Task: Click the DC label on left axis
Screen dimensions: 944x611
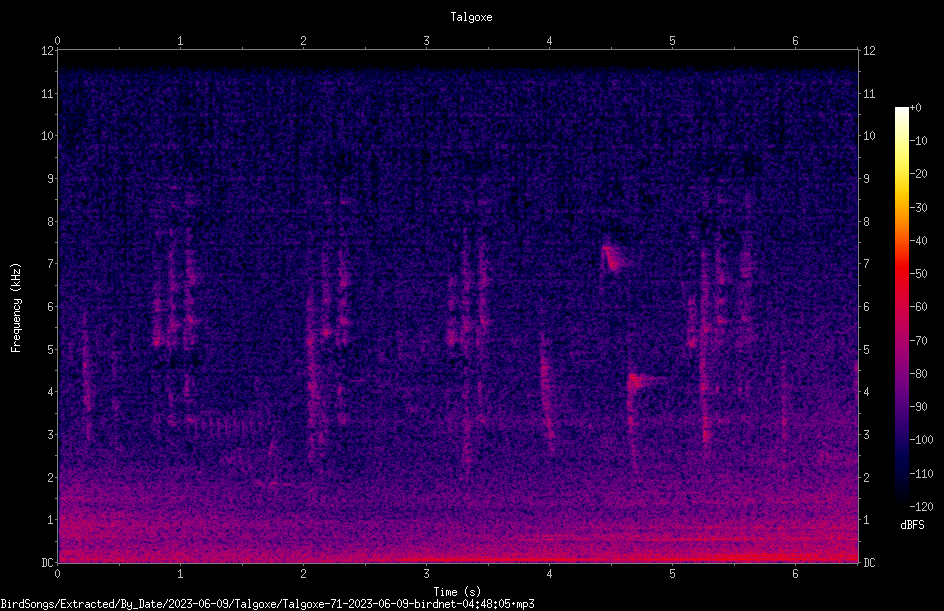Action: (48, 563)
